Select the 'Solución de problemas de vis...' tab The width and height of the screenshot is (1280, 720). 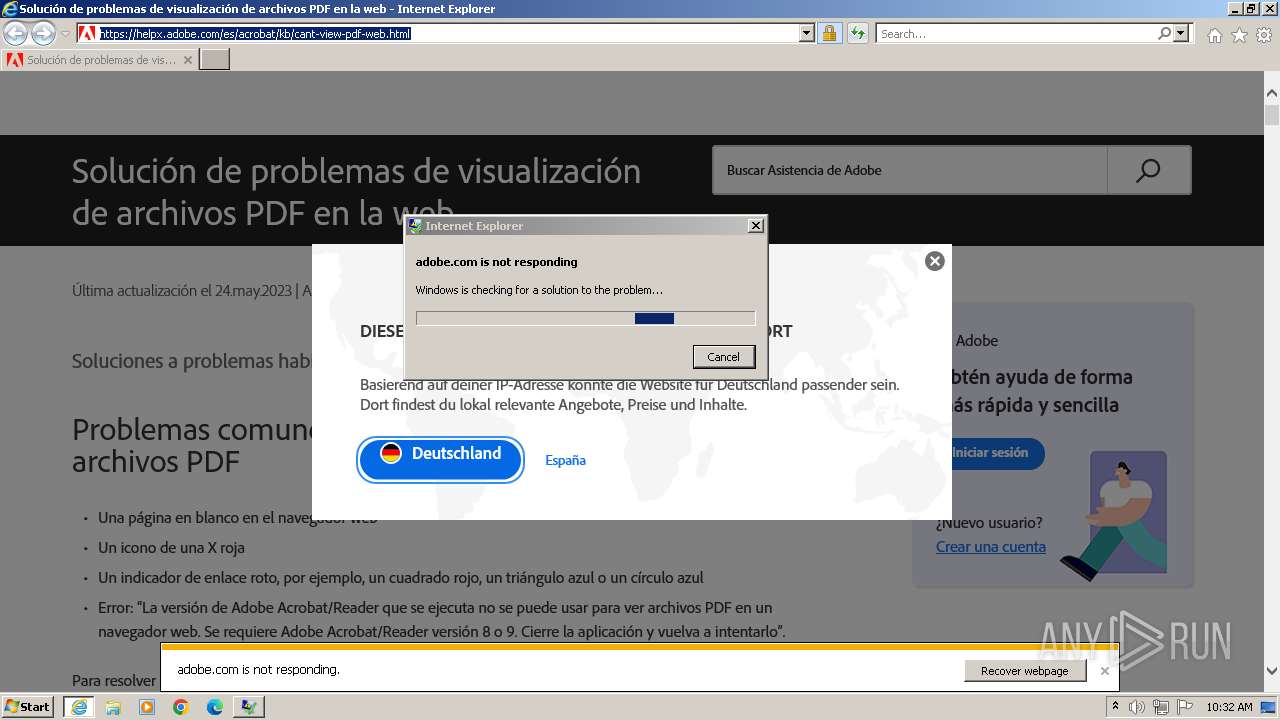tap(100, 60)
